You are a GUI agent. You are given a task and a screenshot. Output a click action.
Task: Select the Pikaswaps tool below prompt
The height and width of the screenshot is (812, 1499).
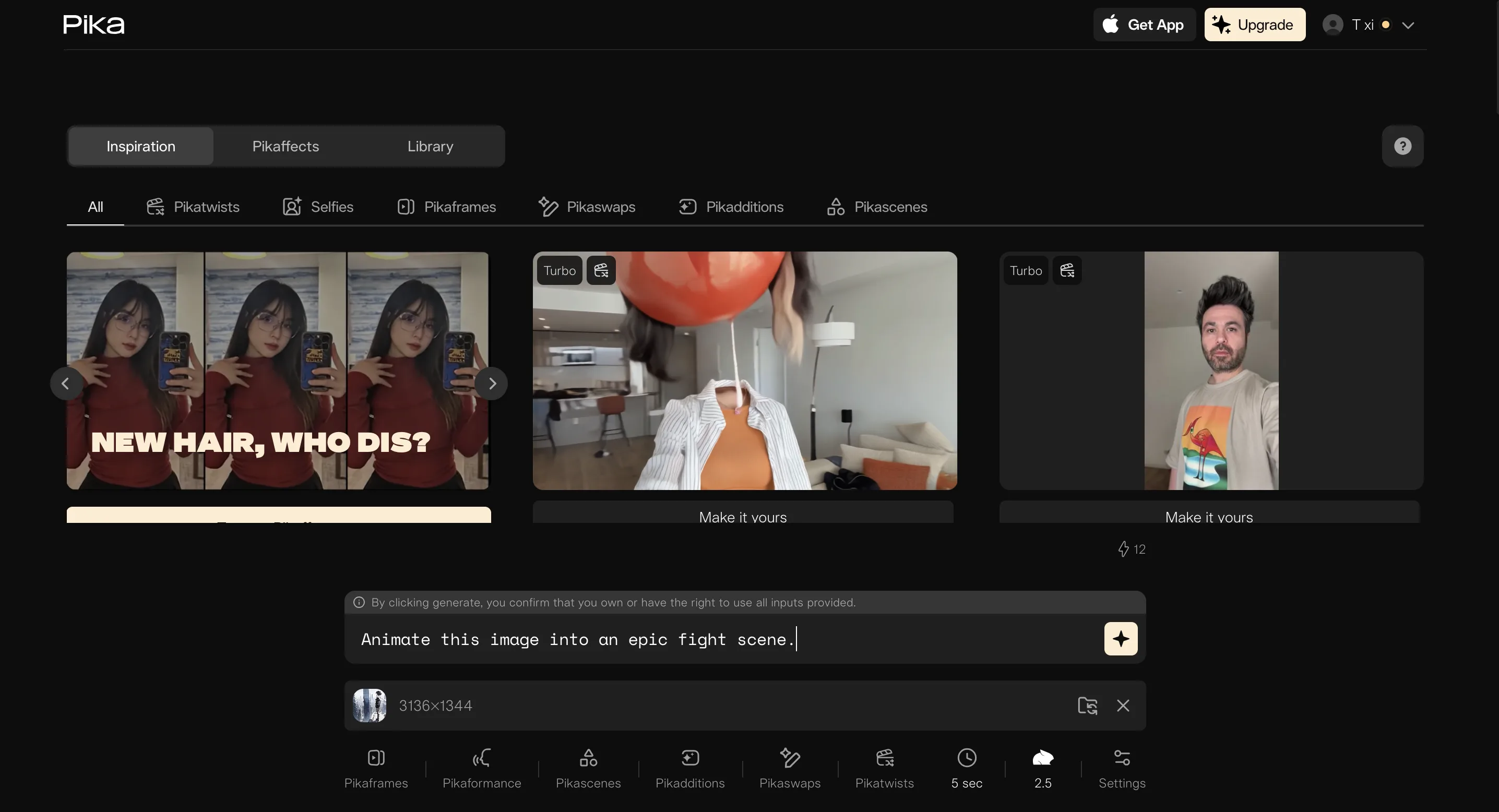[790, 768]
